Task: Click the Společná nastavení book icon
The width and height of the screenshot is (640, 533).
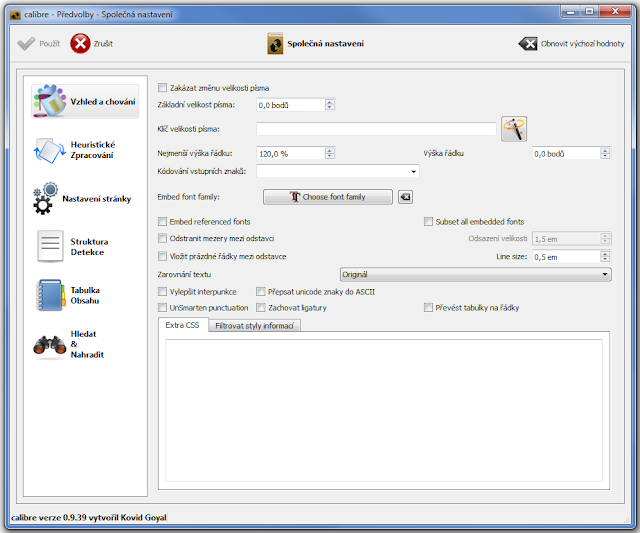Action: click(x=275, y=44)
